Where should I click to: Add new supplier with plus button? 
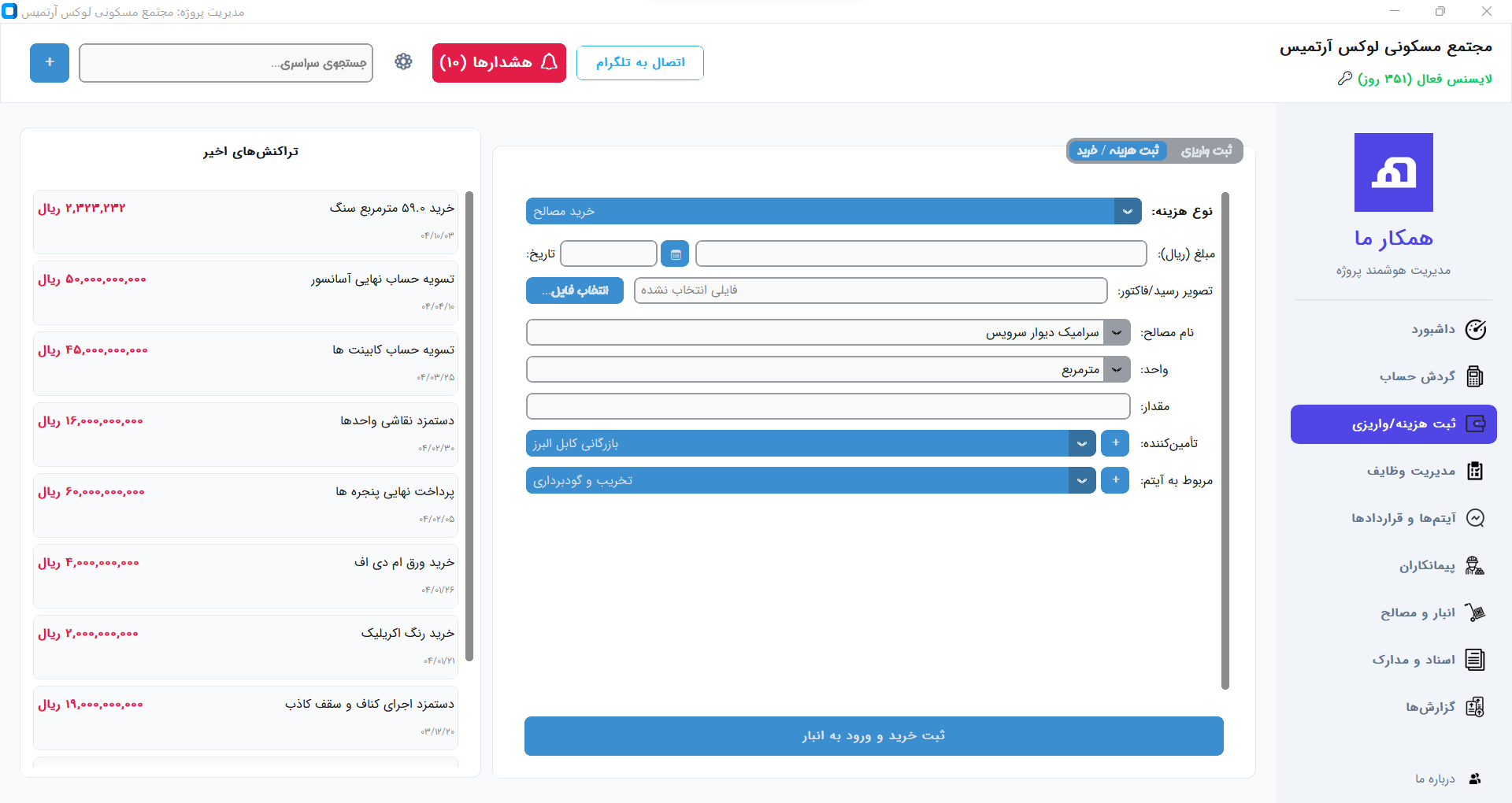click(1115, 443)
